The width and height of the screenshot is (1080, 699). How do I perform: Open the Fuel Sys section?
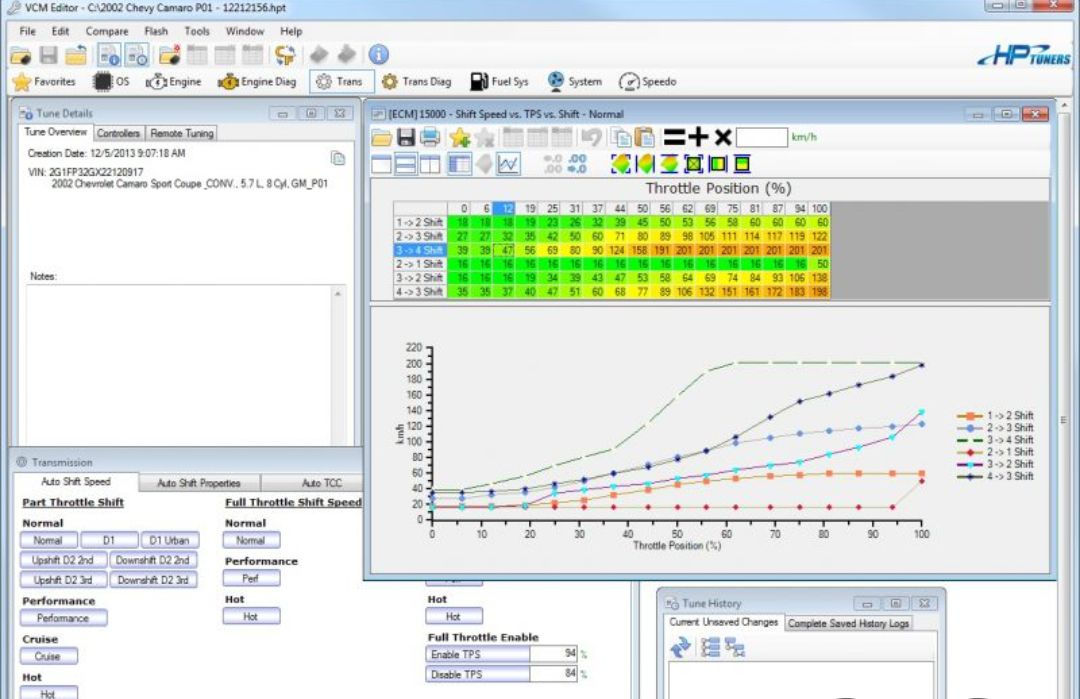coord(499,82)
